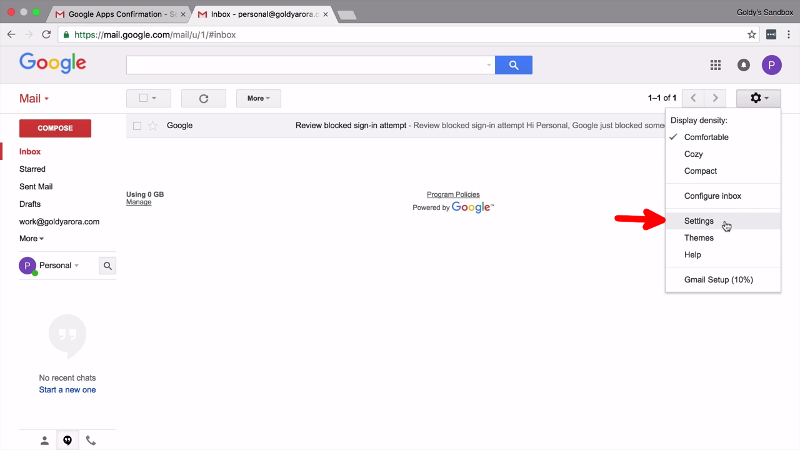Open the More actions dropdown in the toolbar

tap(258, 98)
